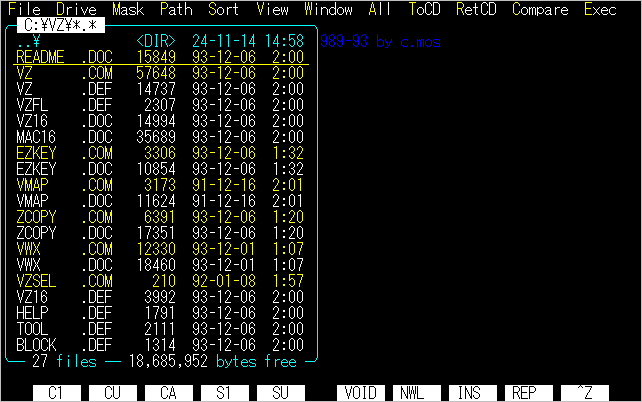Select the RetCD menu item
Viewport: 642px width, 402px height.
[x=476, y=9]
